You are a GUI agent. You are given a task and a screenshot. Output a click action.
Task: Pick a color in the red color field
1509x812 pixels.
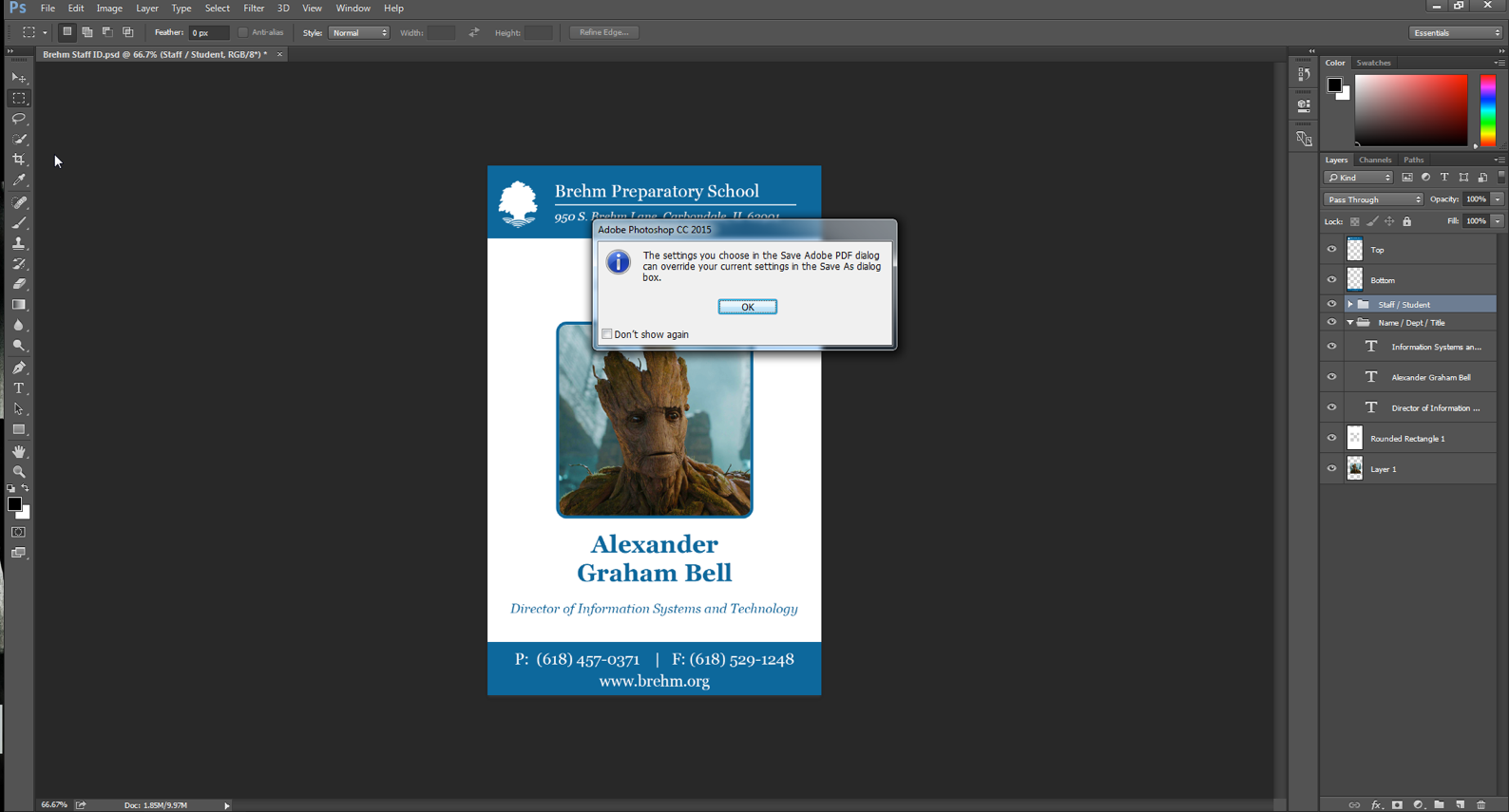pos(1410,110)
